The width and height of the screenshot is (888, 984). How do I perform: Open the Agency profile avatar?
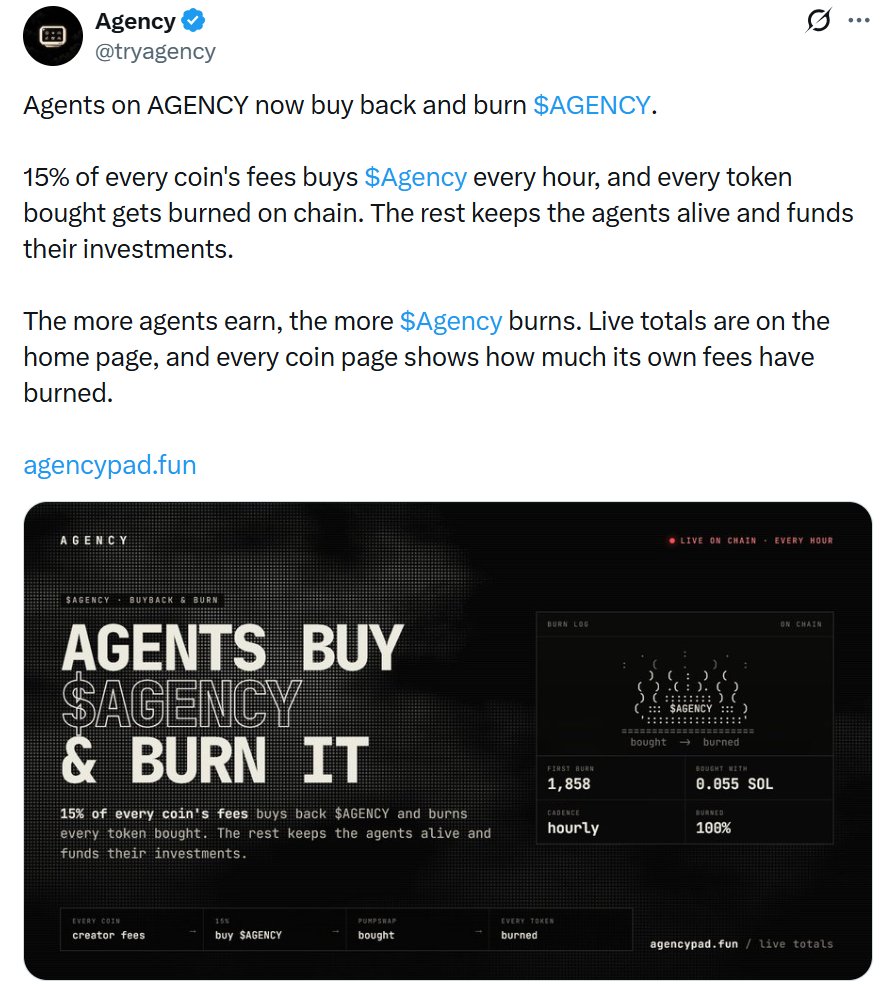pyautogui.click(x=53, y=36)
